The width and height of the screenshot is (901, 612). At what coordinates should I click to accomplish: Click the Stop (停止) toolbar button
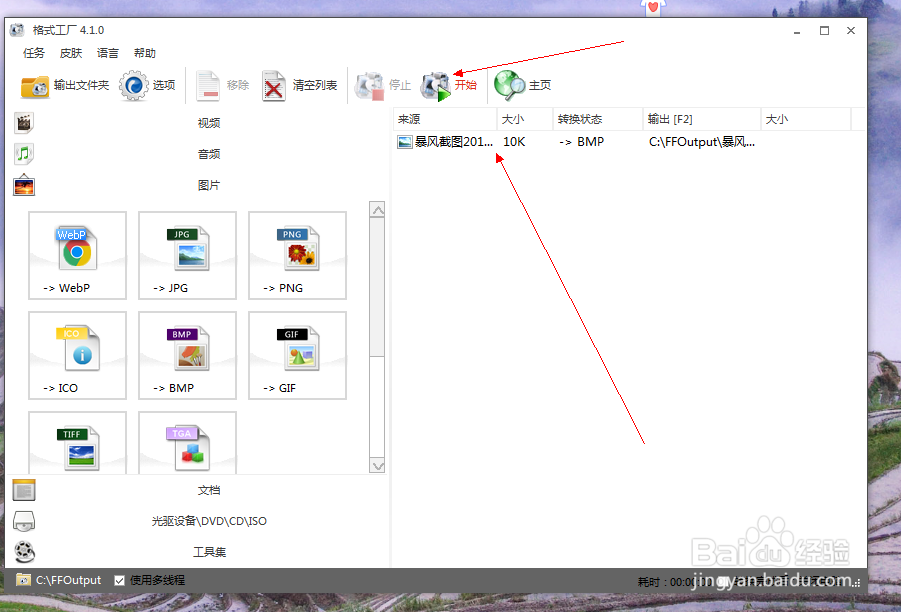(x=383, y=86)
